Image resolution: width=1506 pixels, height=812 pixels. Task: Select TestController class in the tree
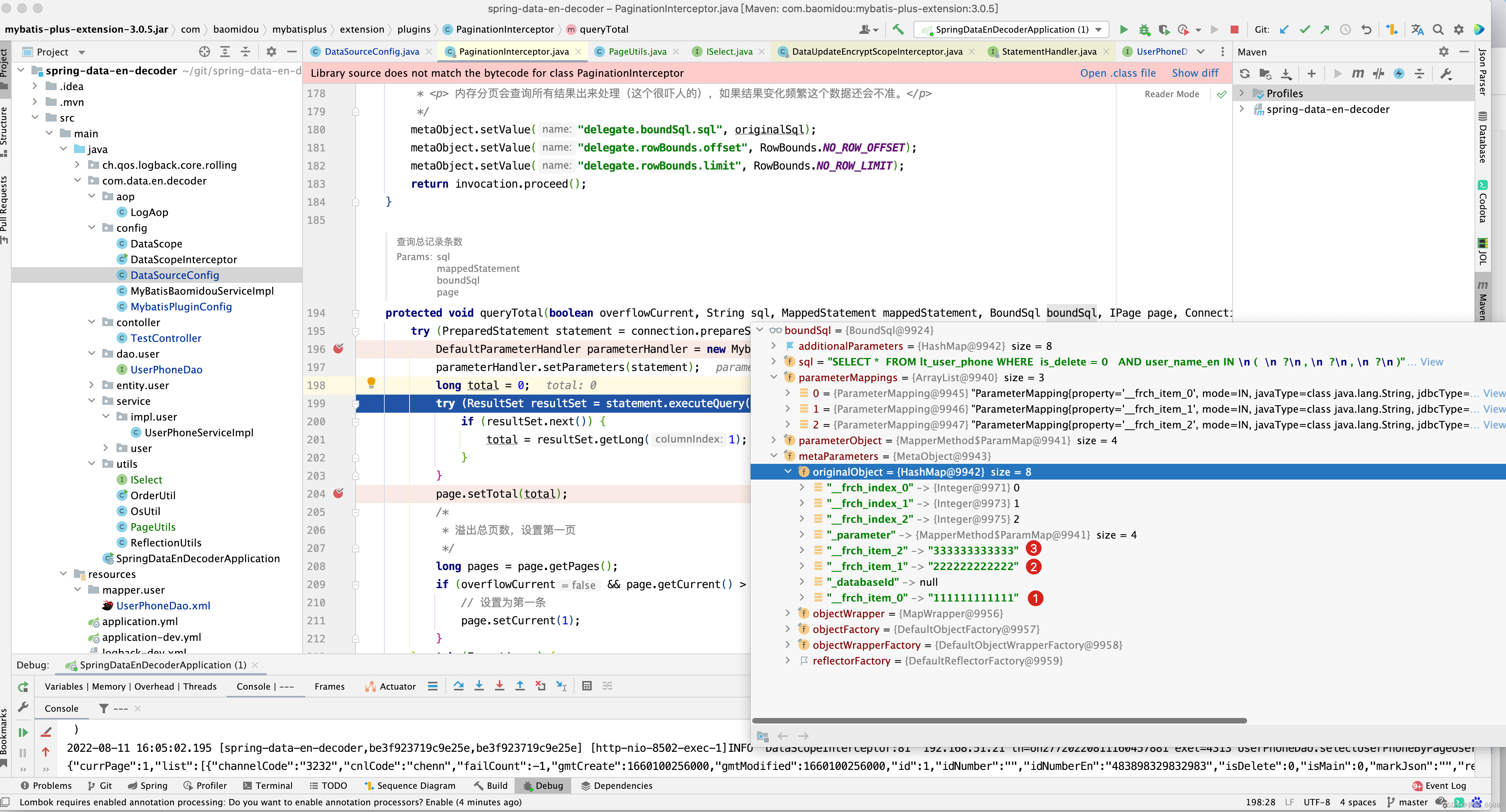tap(166, 338)
